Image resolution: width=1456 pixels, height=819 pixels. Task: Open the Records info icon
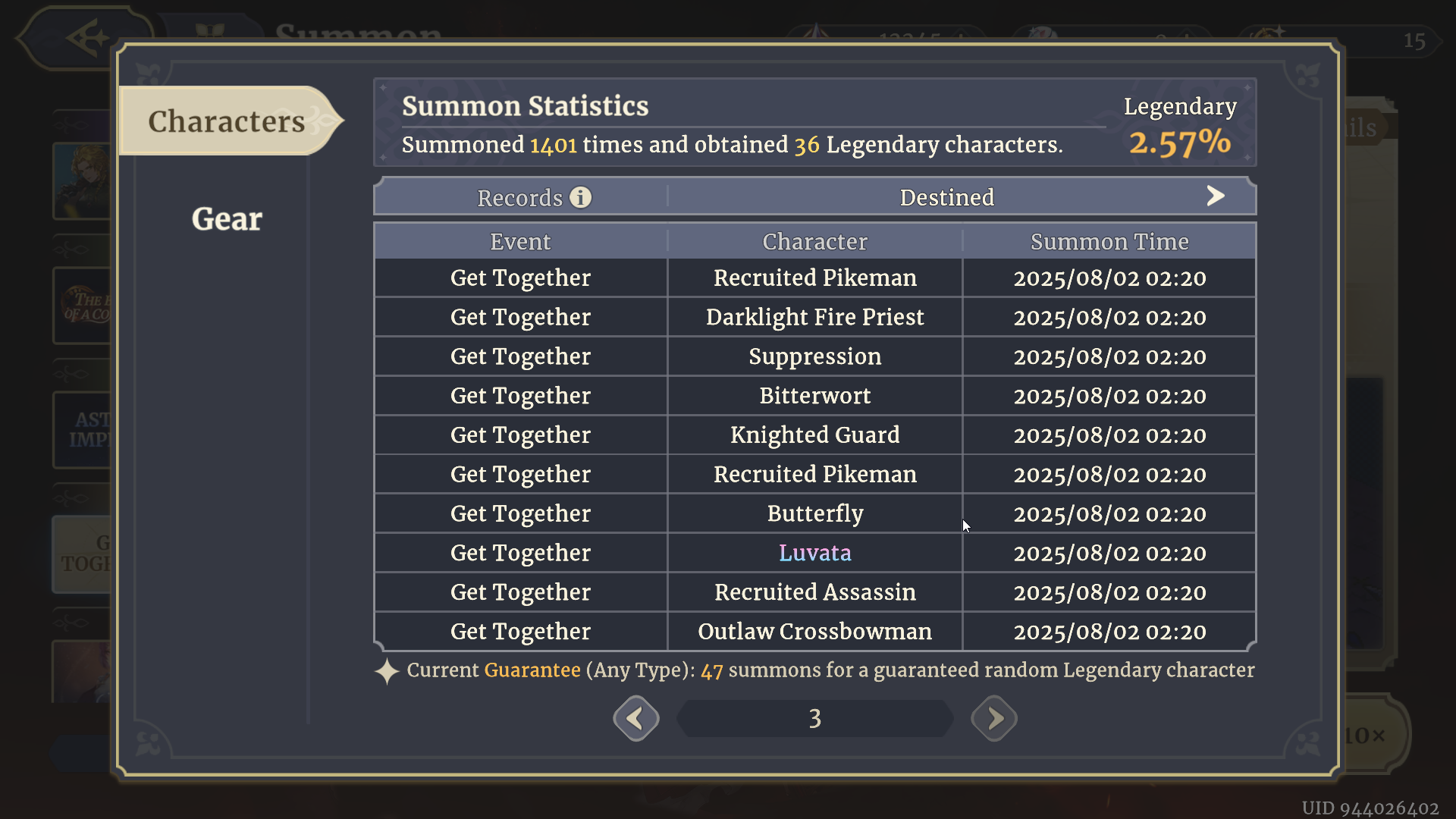[581, 198]
